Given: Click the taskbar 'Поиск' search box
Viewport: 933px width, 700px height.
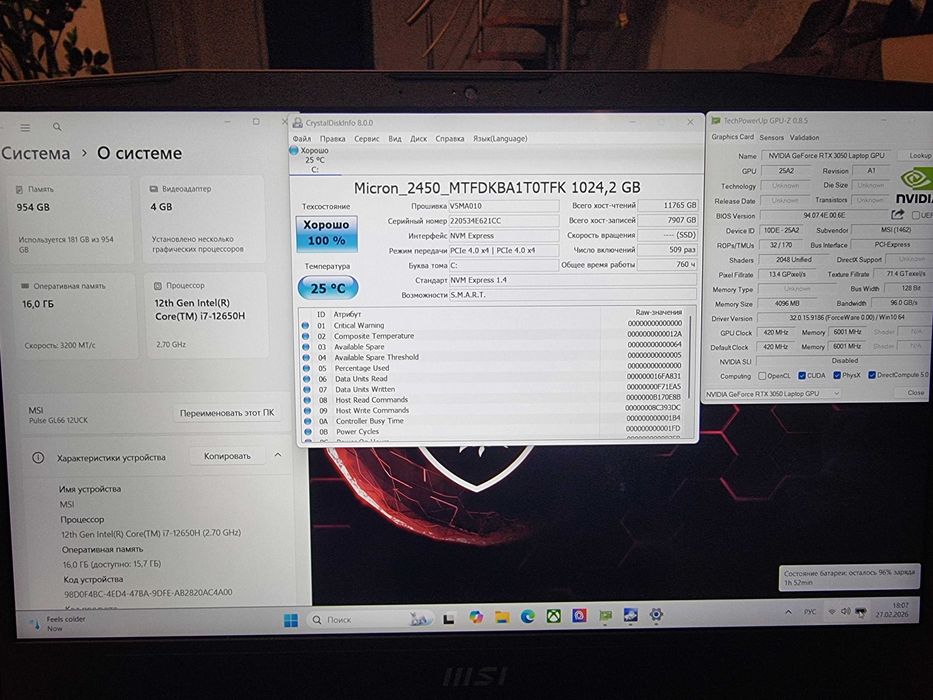Looking at the screenshot, I should (369, 620).
